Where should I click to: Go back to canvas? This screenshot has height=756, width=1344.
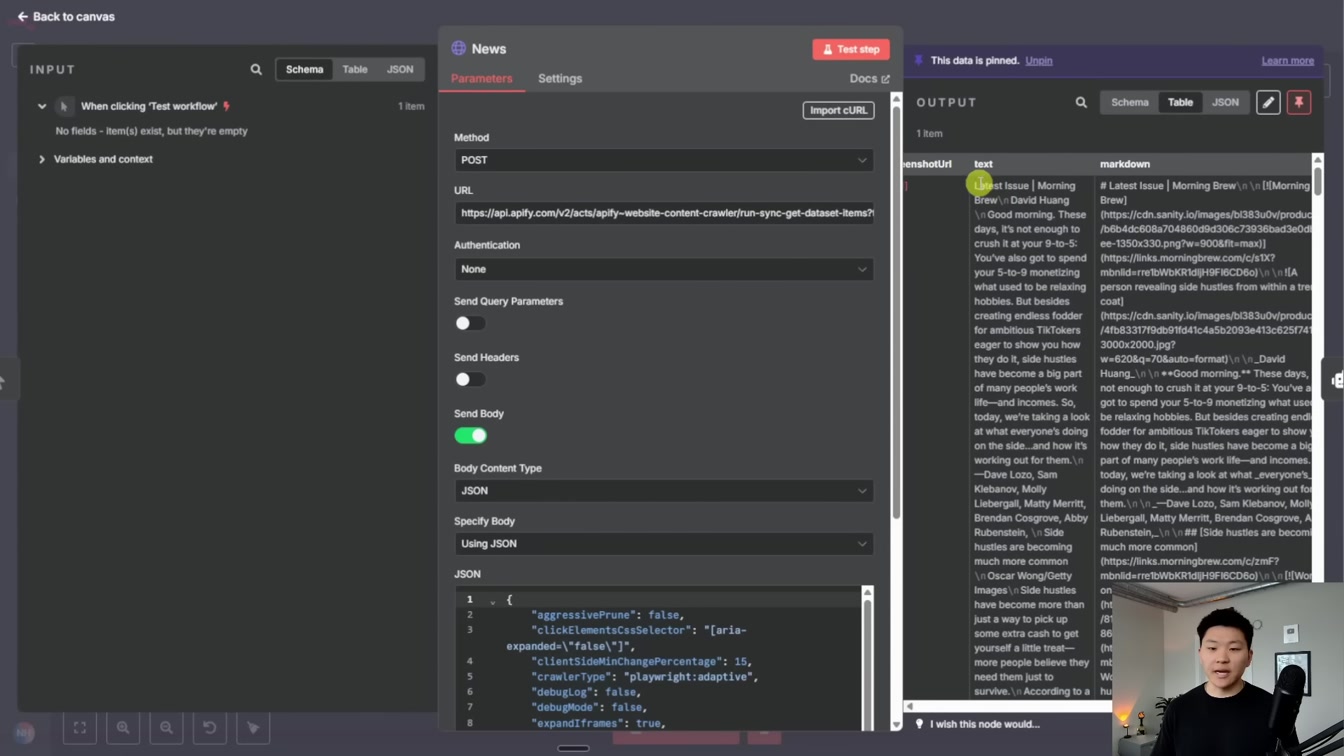point(65,17)
